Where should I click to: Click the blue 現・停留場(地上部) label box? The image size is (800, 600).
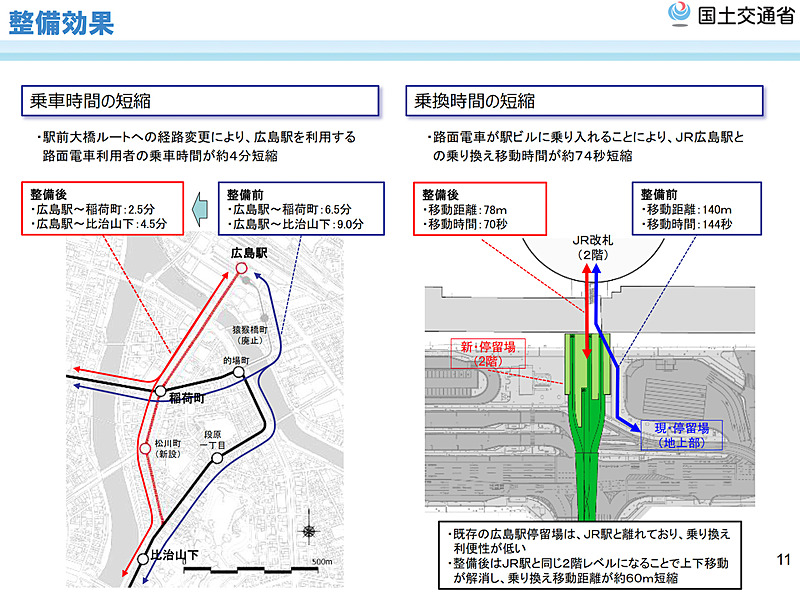coord(682,435)
